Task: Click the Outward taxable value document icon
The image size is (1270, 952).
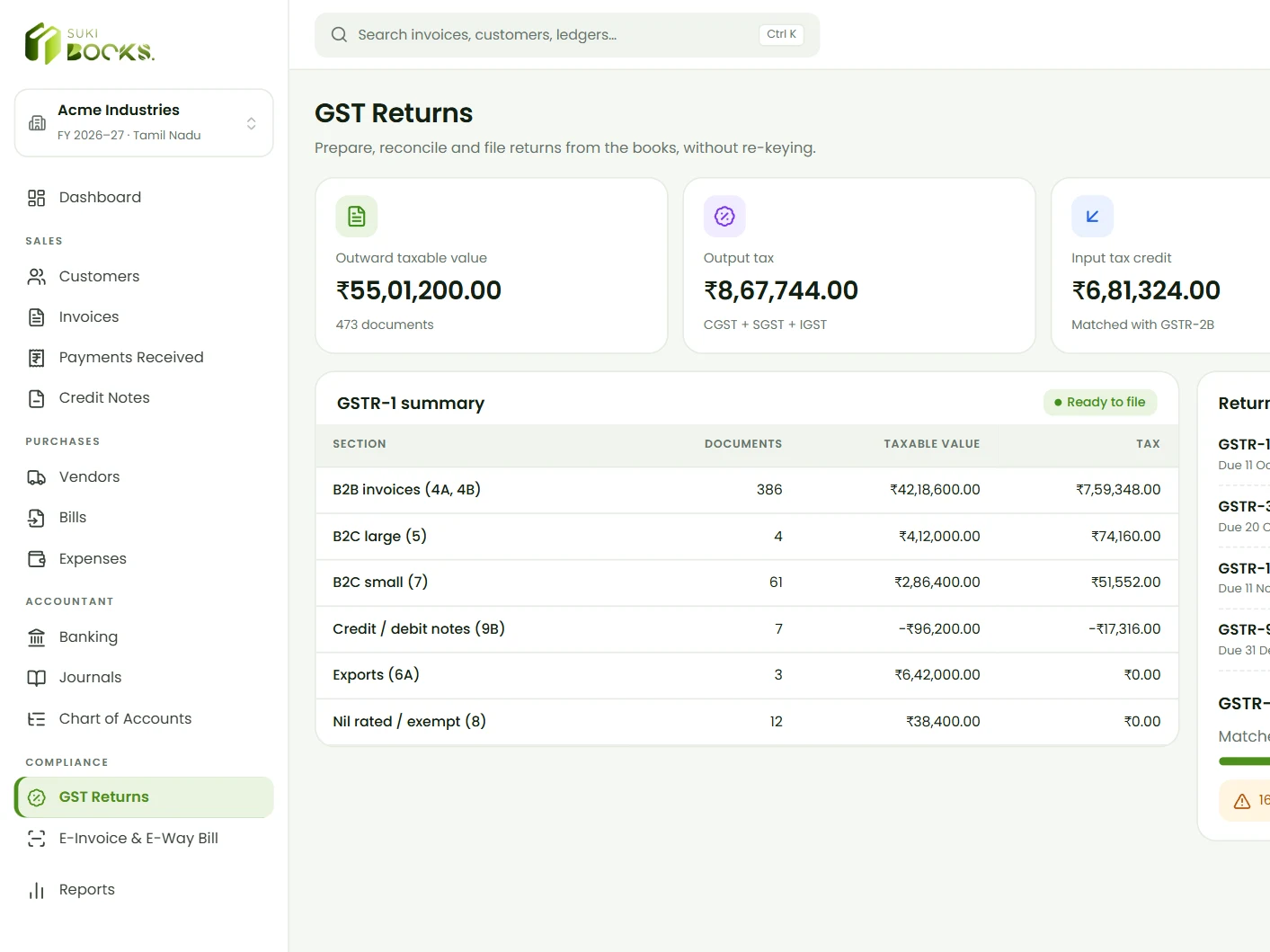Action: pos(357,217)
